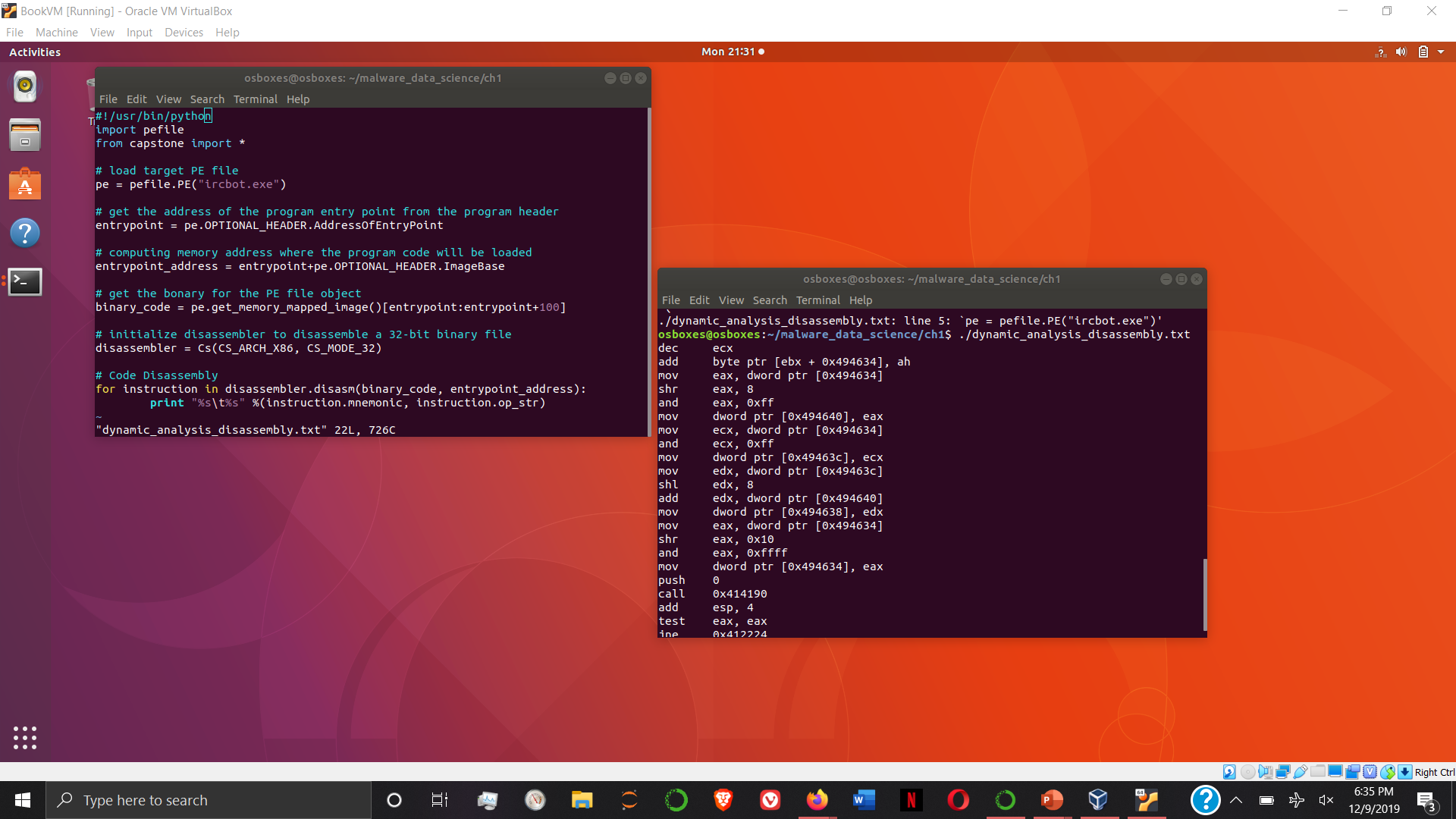Open Microsoft Word from taskbar
Image resolution: width=1456 pixels, height=819 pixels.
point(864,800)
